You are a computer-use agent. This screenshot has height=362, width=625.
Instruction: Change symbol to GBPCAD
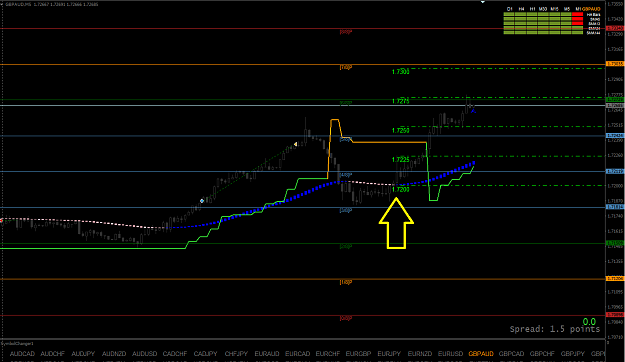(x=511, y=354)
